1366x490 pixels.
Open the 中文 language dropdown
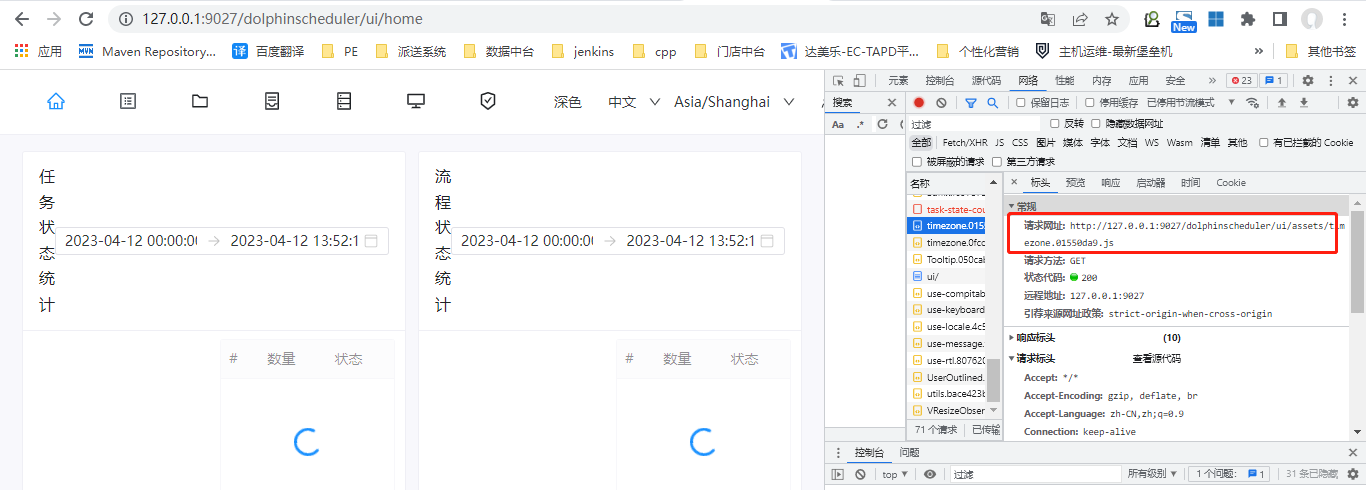(x=635, y=101)
